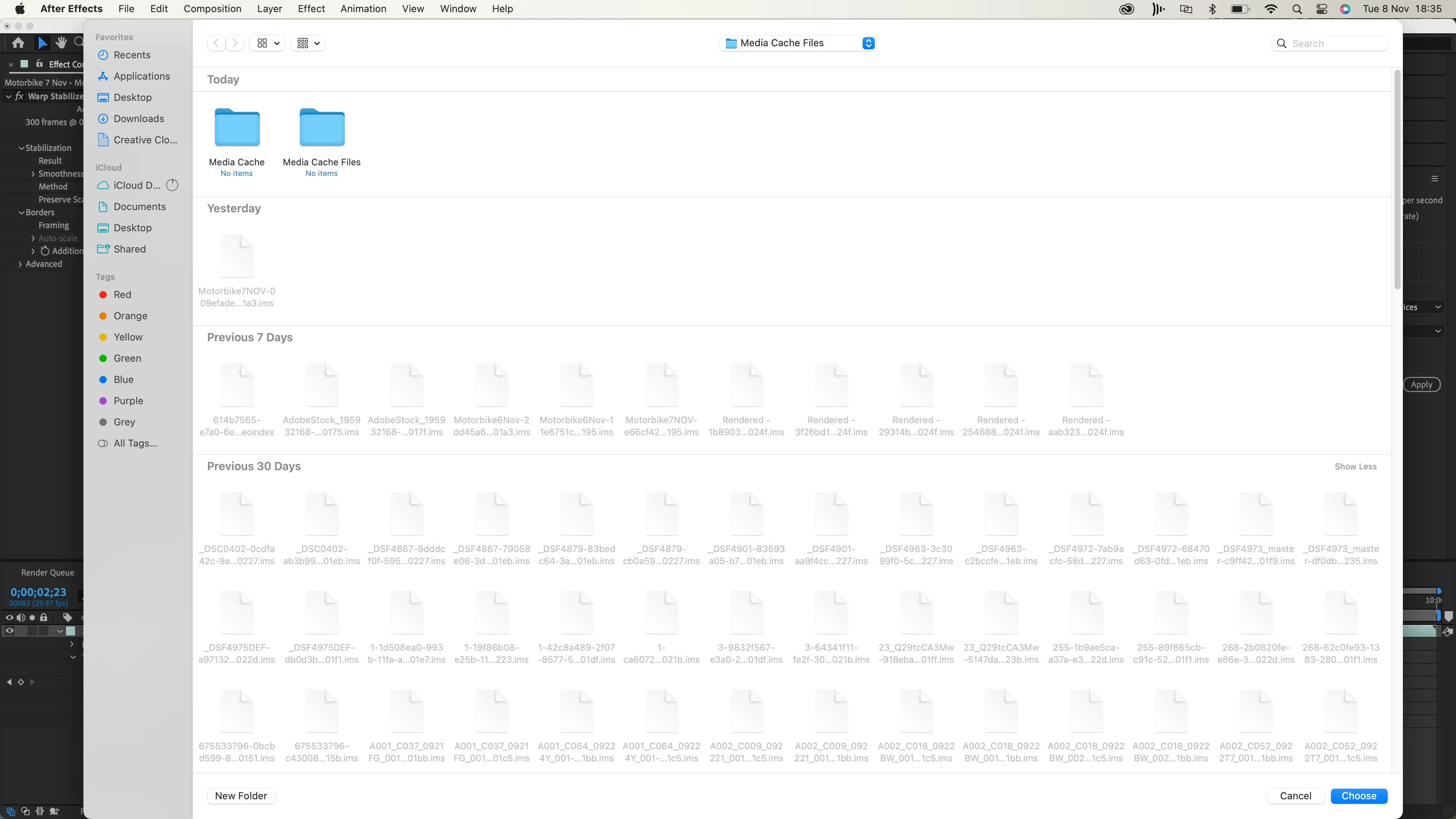The image size is (1456, 819).
Task: Click the label tag column icon
Action: [67, 617]
